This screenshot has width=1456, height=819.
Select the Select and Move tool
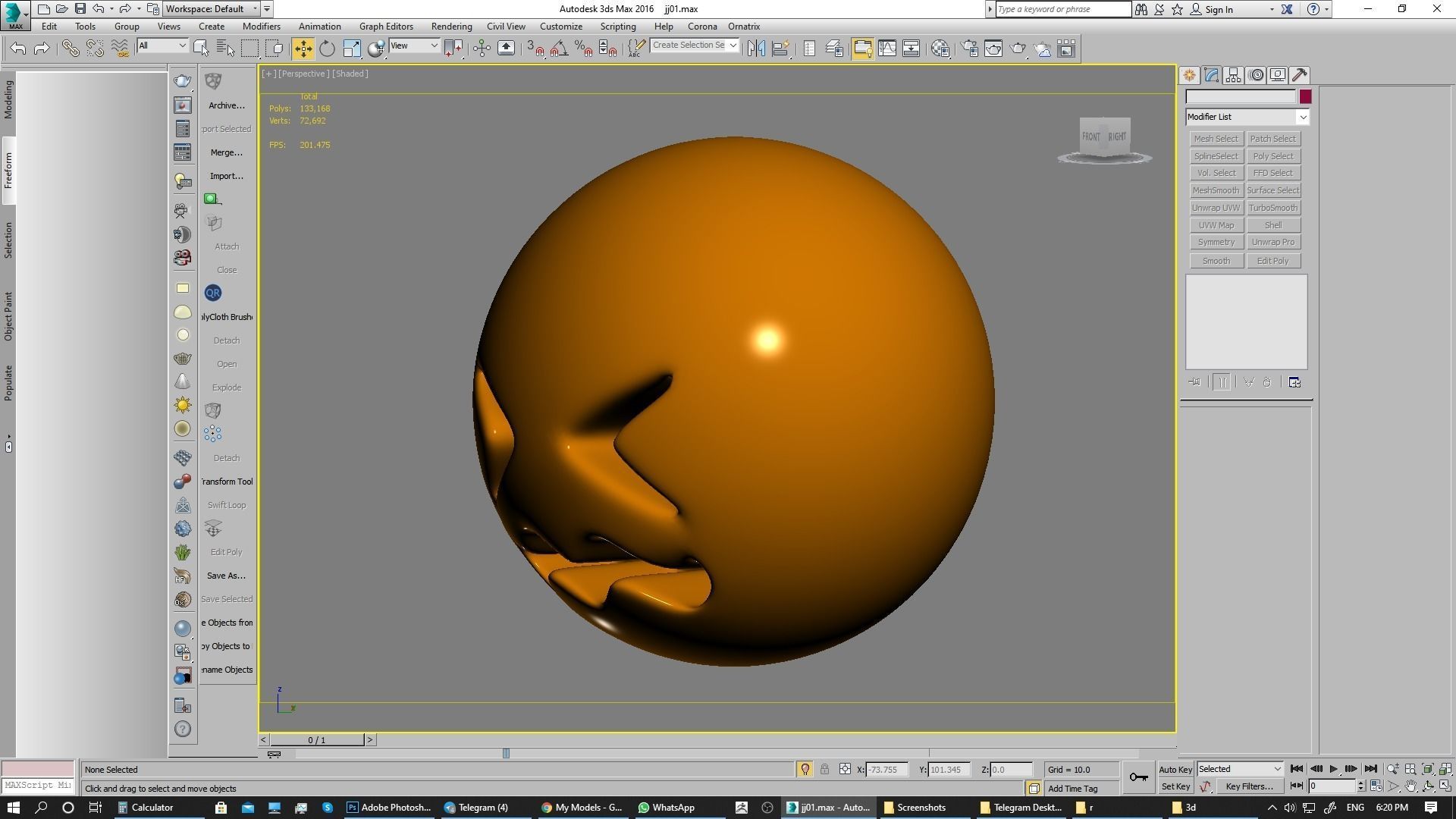pos(303,49)
